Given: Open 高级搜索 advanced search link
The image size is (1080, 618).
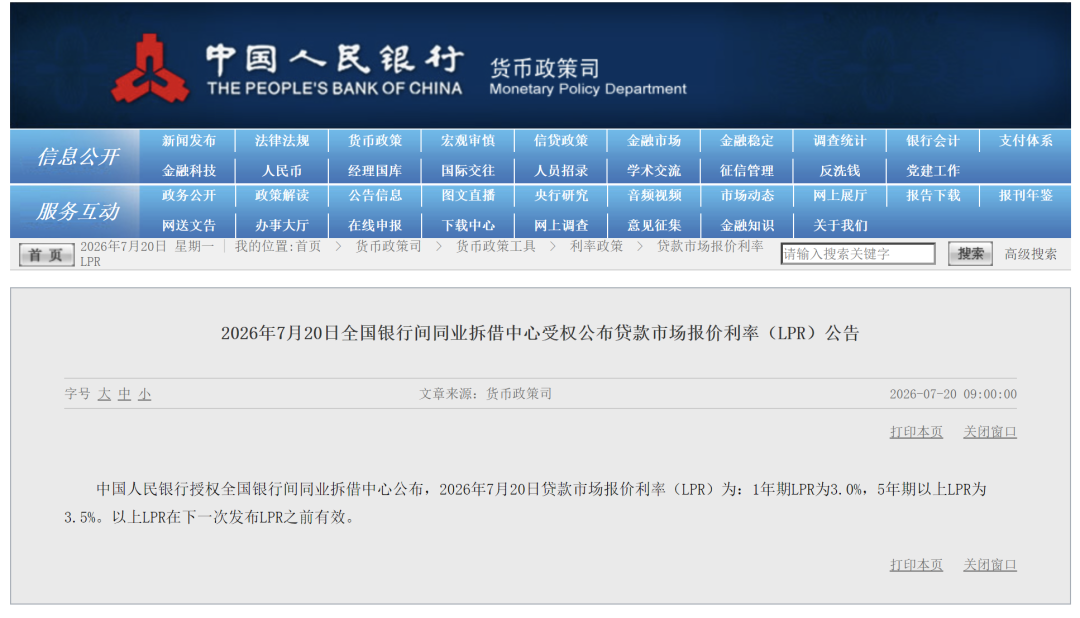Looking at the screenshot, I should 1030,254.
